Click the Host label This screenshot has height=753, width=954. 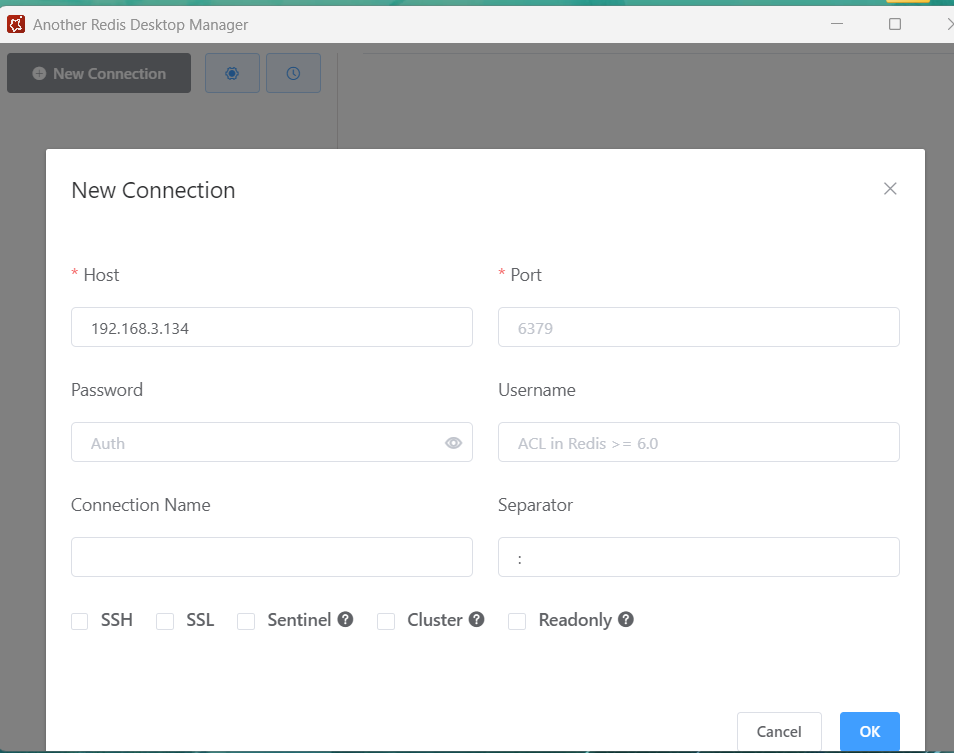pyautogui.click(x=101, y=275)
